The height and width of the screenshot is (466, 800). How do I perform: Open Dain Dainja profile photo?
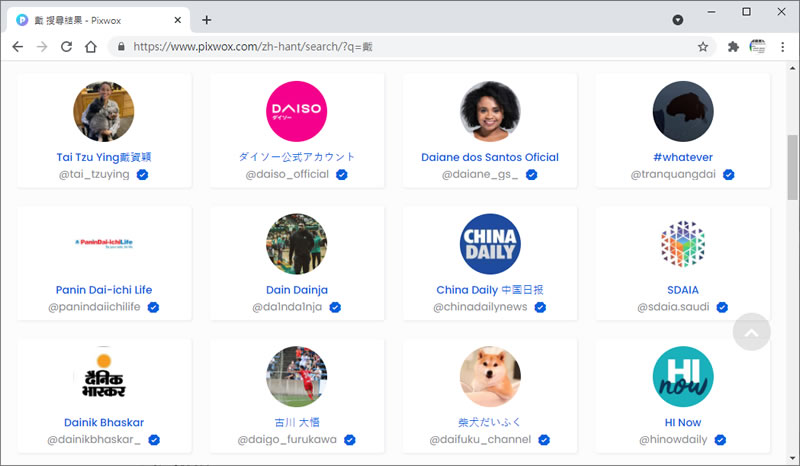(296, 244)
